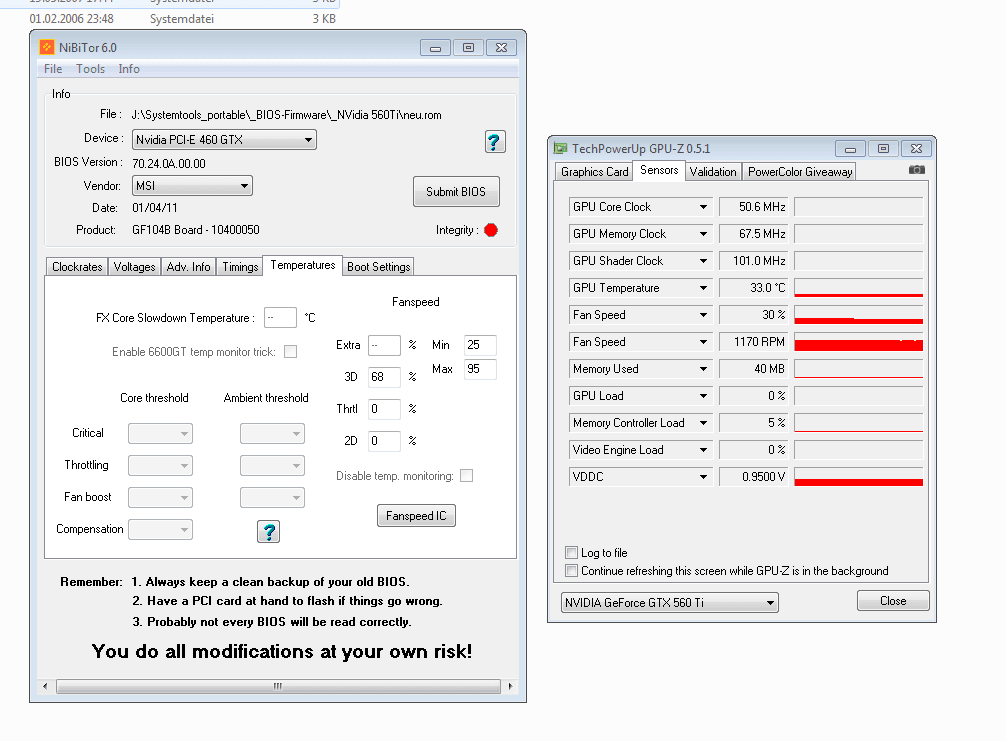
Task: Click the NiBiTor horizontal scrollbar thumb
Action: coord(278,686)
